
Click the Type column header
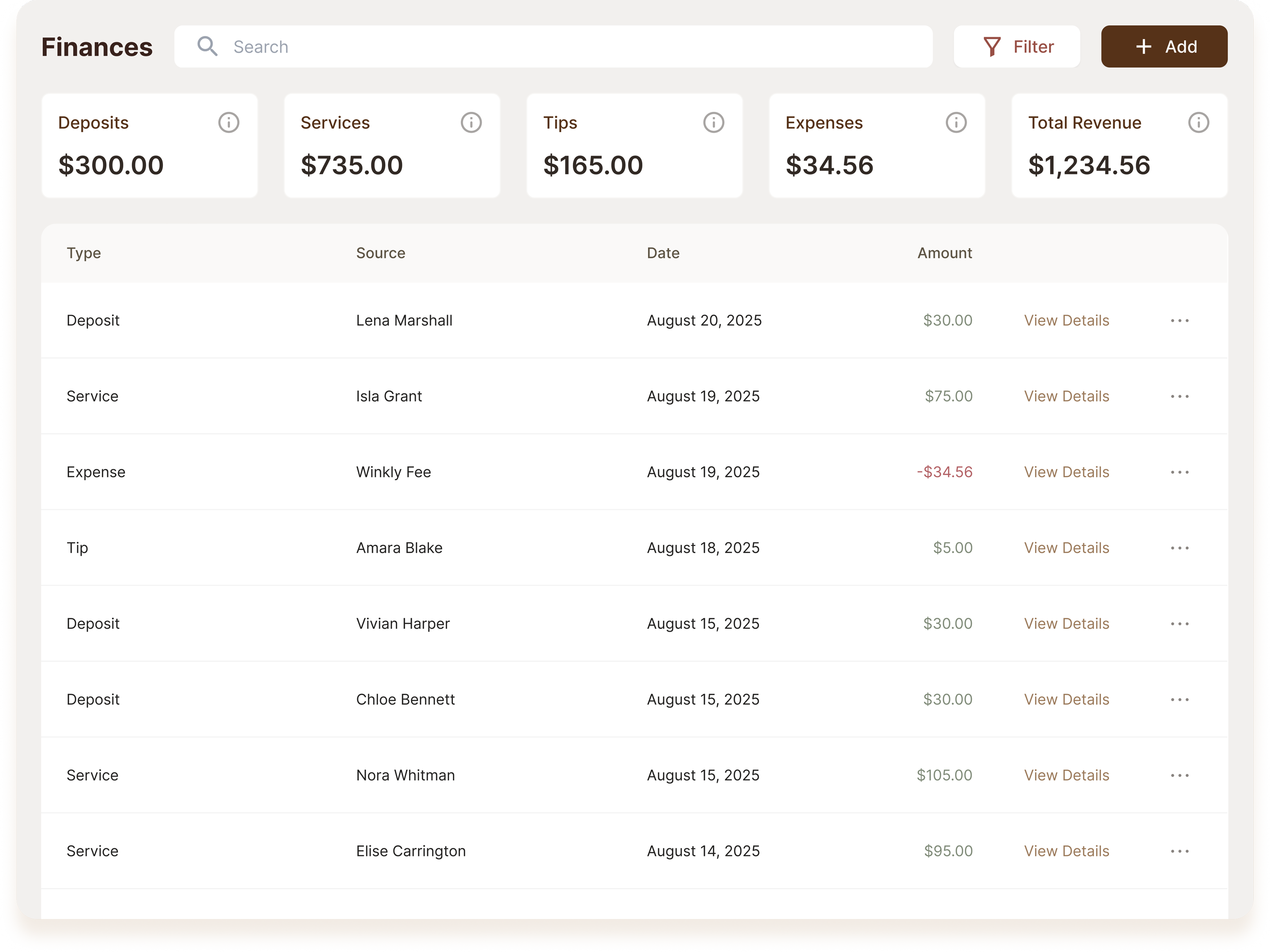point(84,253)
